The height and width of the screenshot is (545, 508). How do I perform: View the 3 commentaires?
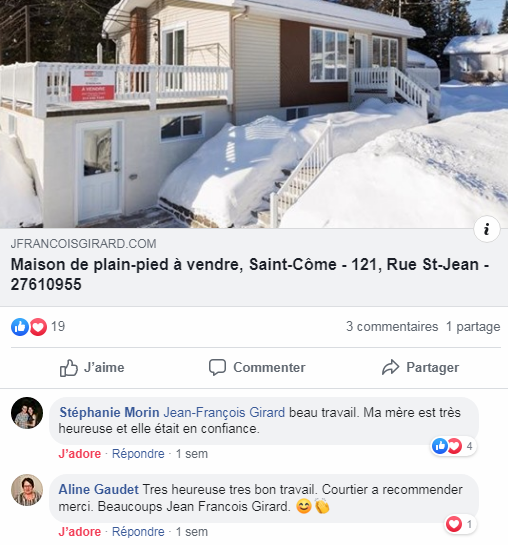click(392, 327)
